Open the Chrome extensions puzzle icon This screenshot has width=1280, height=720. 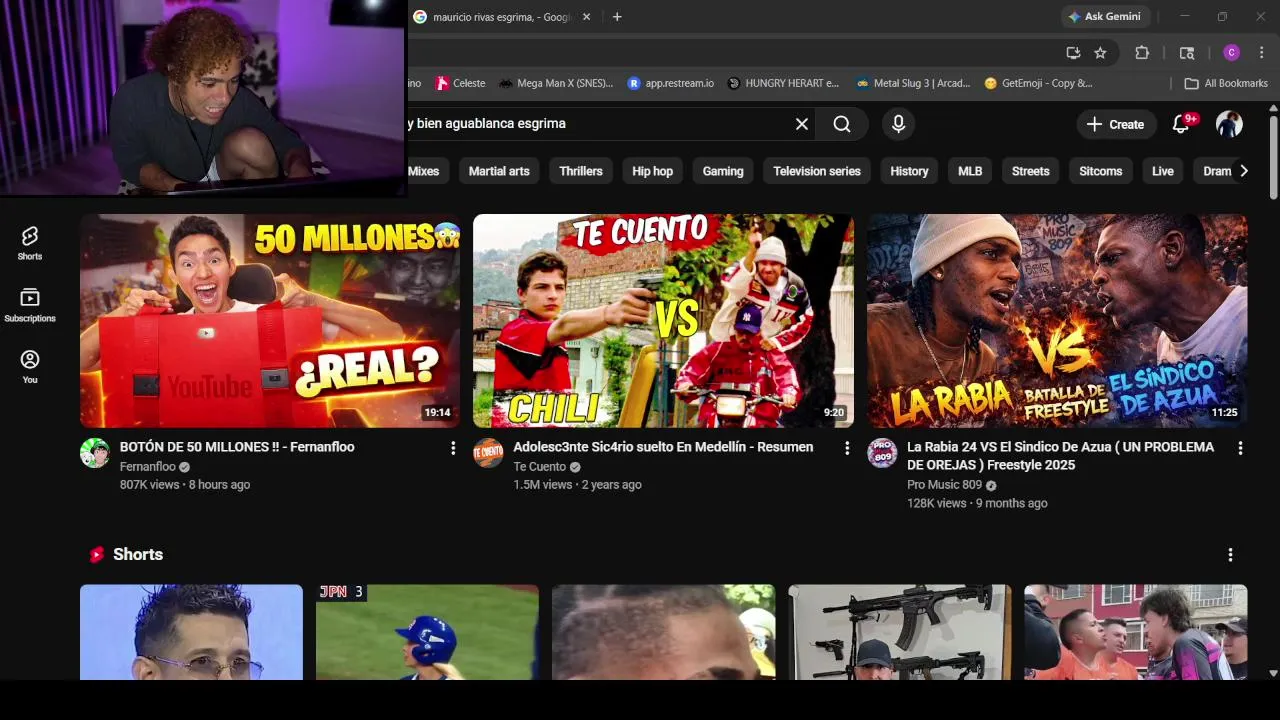(x=1142, y=53)
